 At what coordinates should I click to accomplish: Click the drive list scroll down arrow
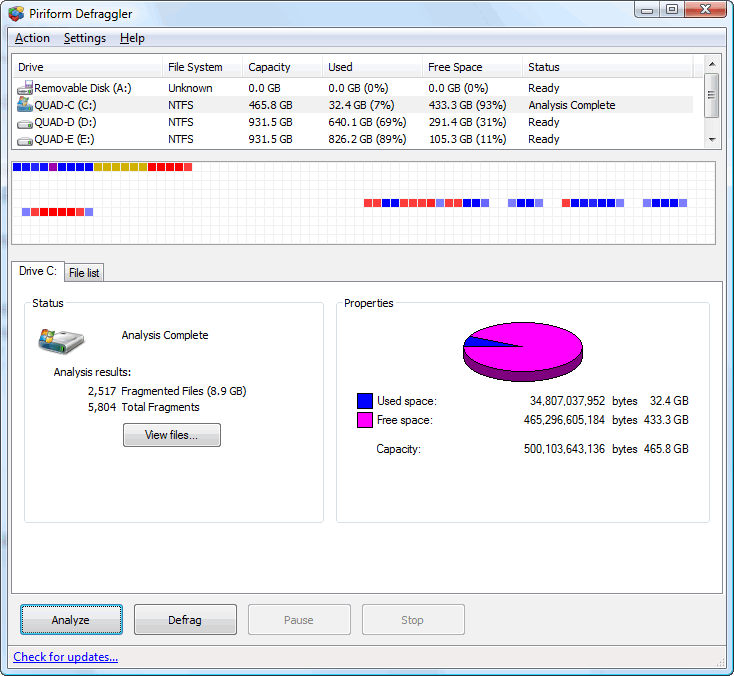point(712,140)
